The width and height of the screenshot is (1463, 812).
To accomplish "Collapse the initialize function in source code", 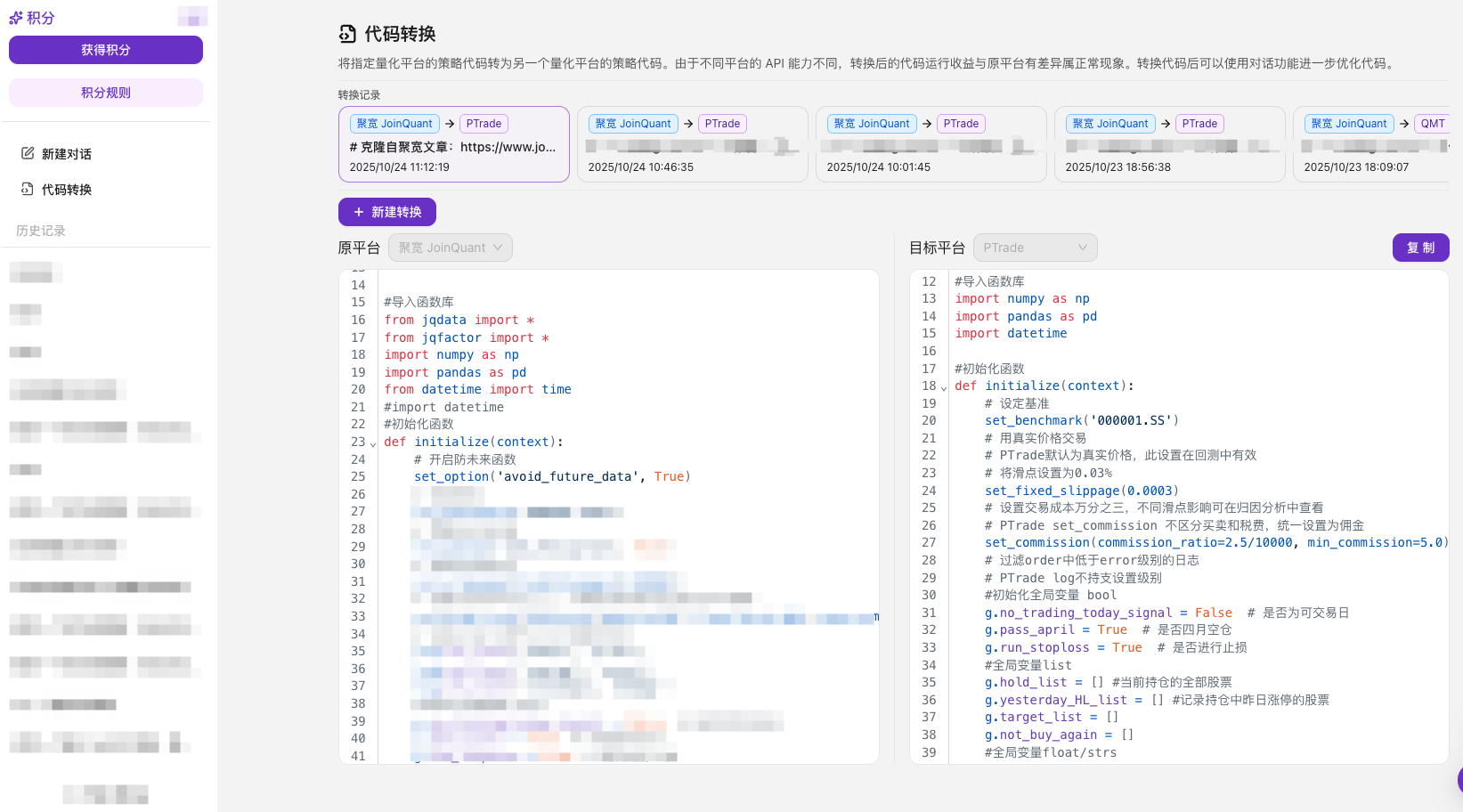I will click(x=373, y=443).
